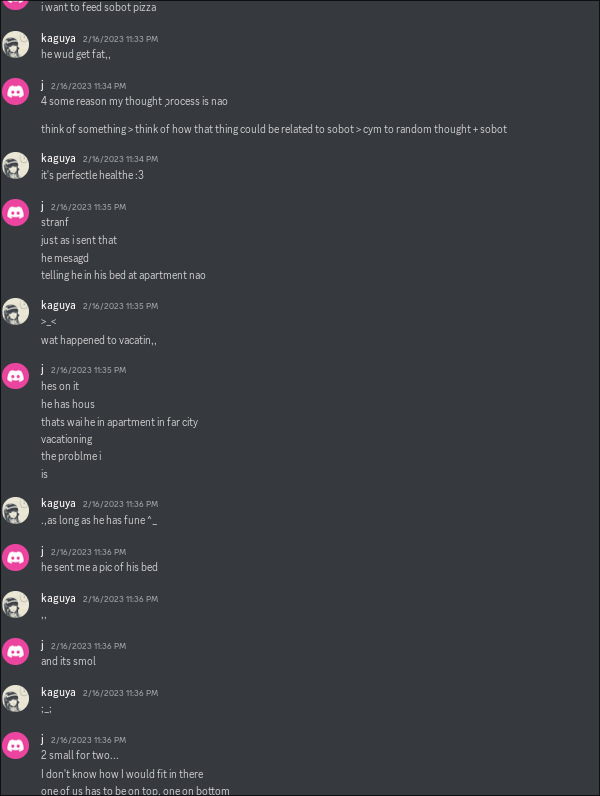Open kaguya's avatar by "as long as he has fune"
This screenshot has height=796, width=600.
(15, 510)
